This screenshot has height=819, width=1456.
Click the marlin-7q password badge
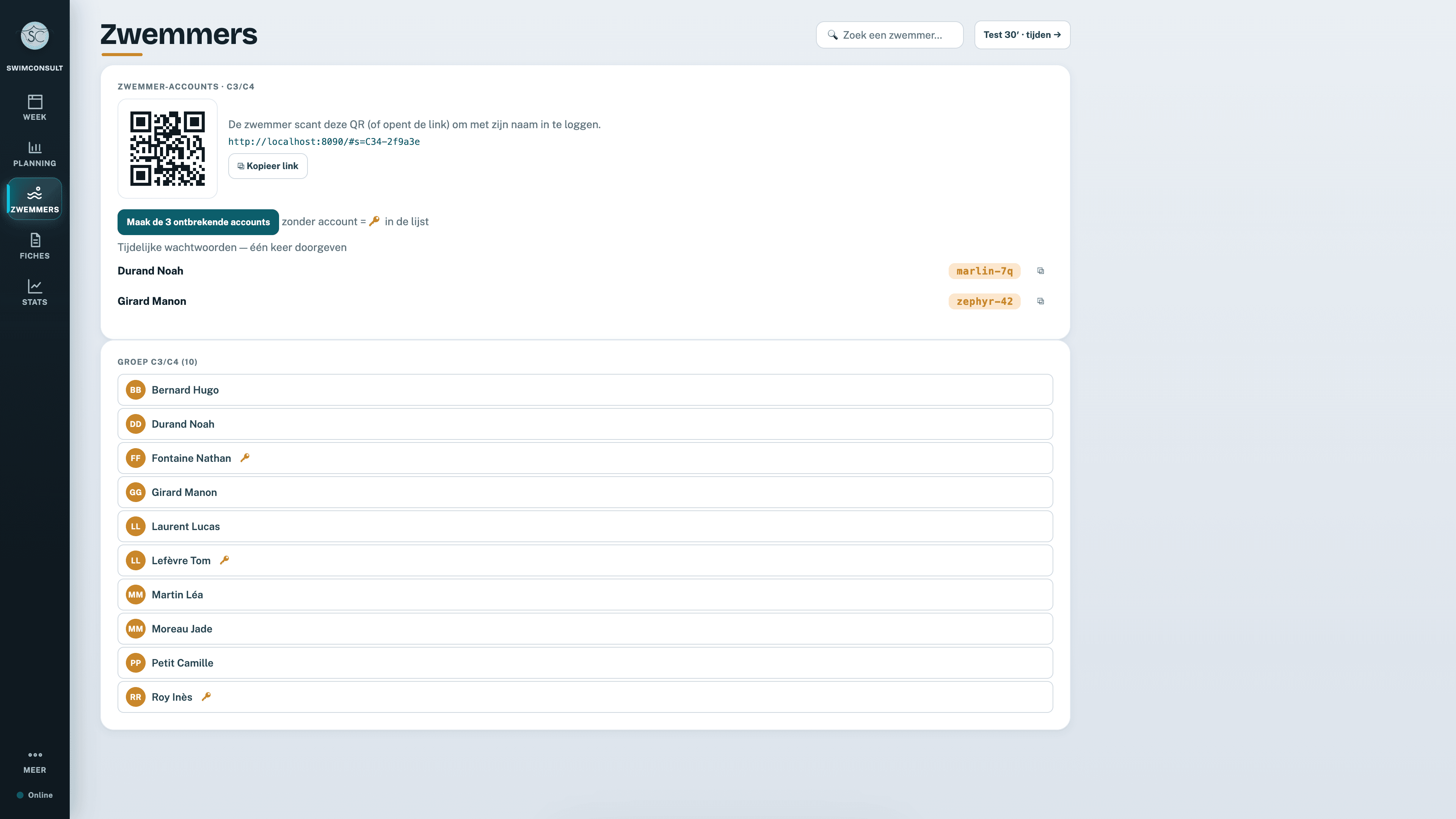[x=984, y=271]
